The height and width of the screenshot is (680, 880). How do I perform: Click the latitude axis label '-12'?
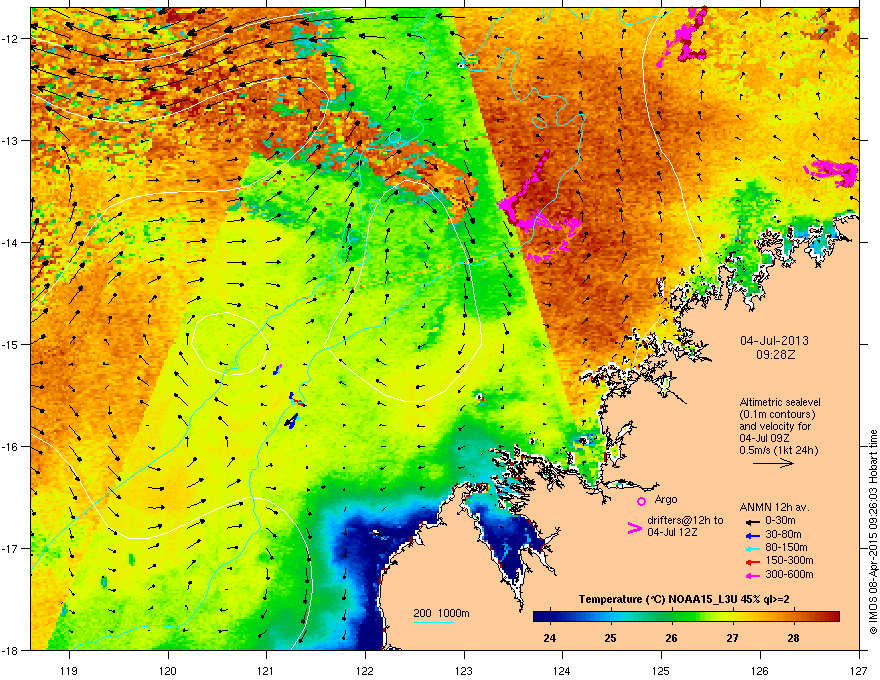coord(10,39)
